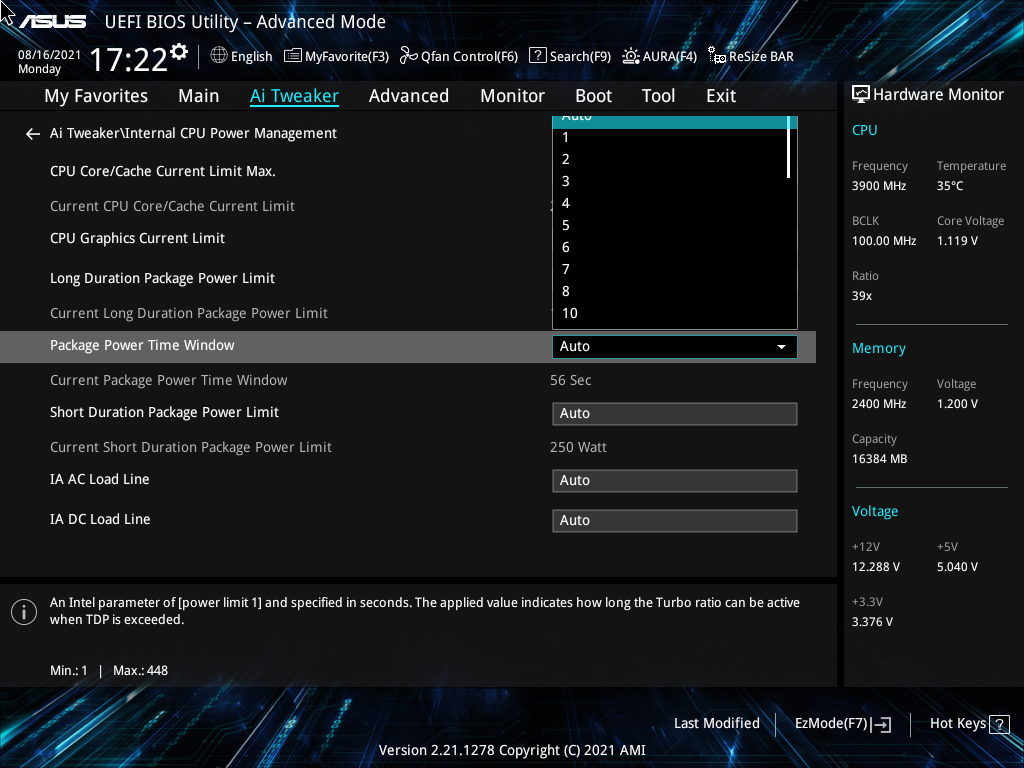Click the IA AC Load Line field
1024x768 pixels.
[675, 481]
